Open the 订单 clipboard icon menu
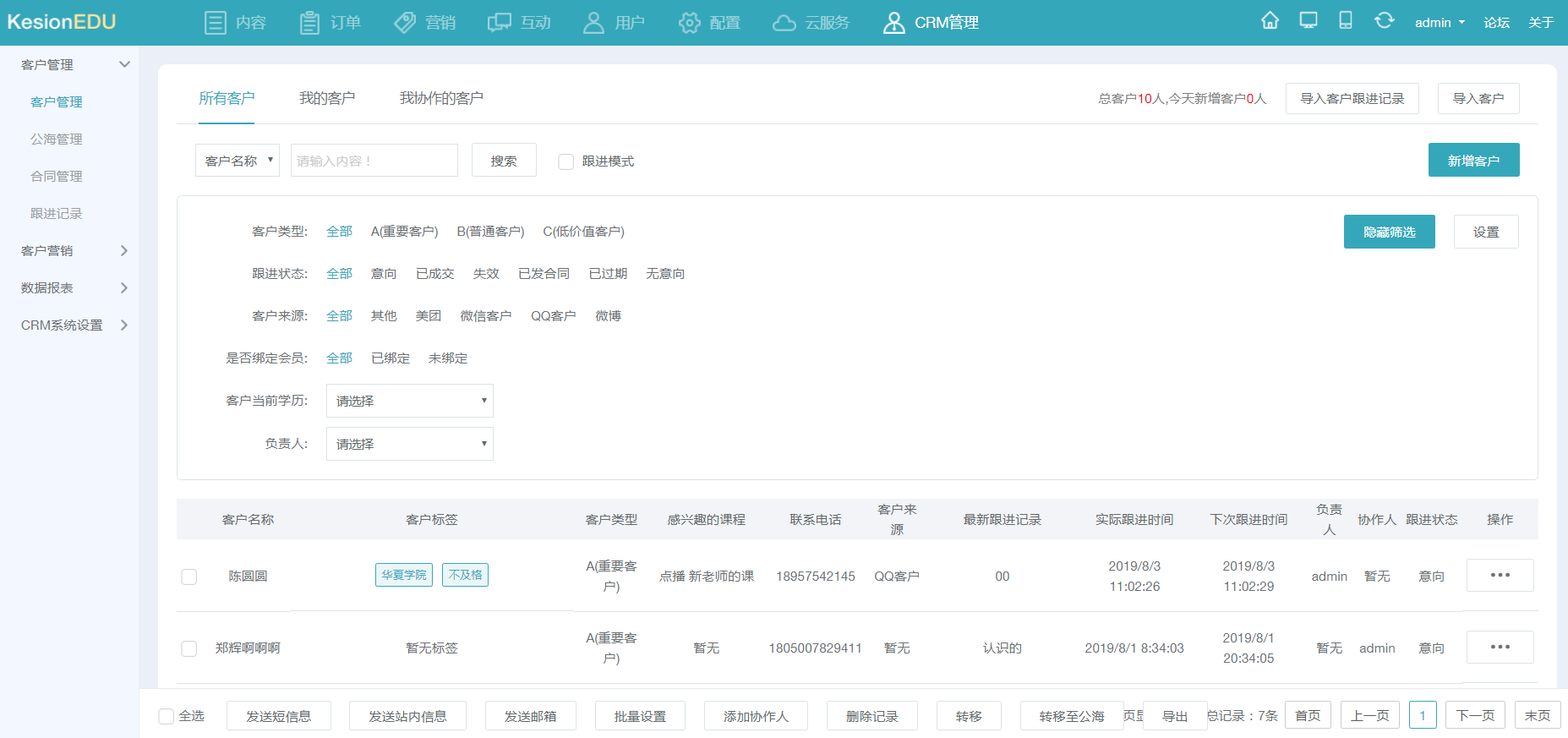The height and width of the screenshot is (738, 1568). [309, 23]
